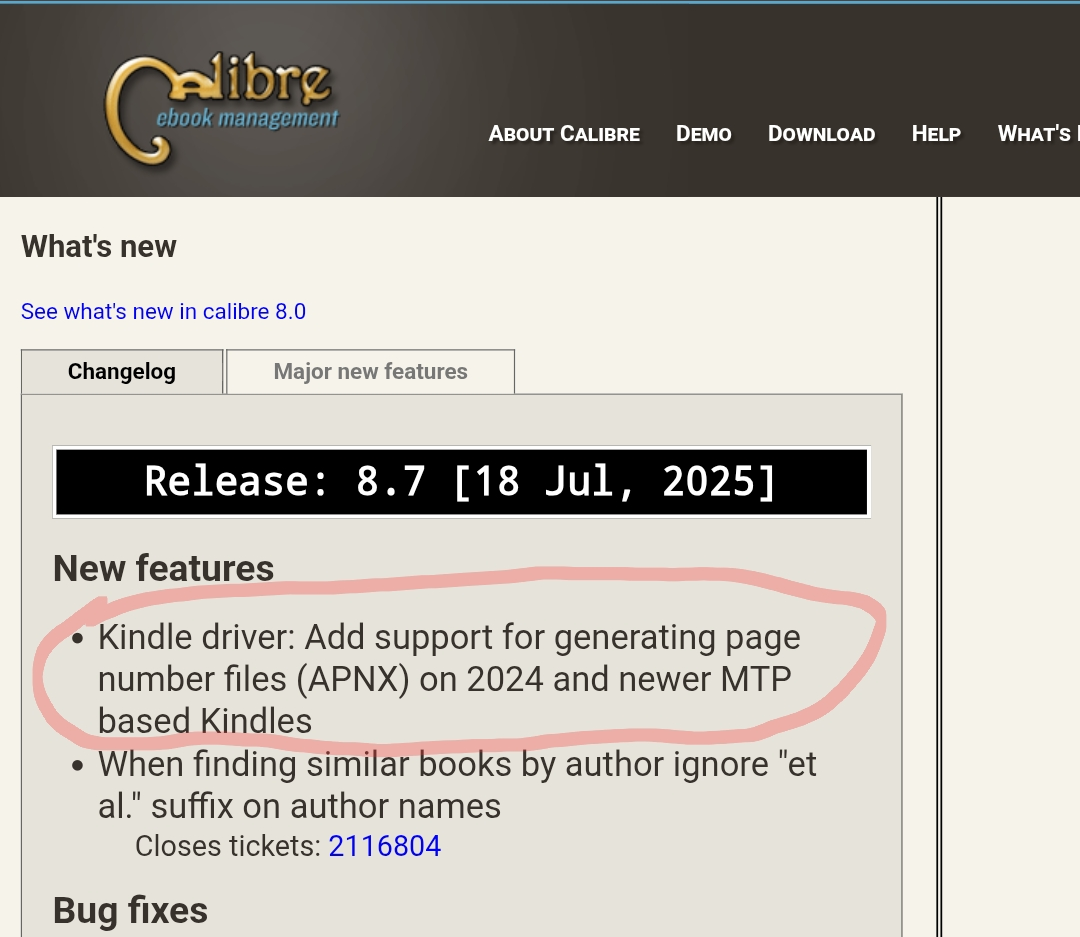
Task: Click the Closes tickets label
Action: click(x=228, y=846)
